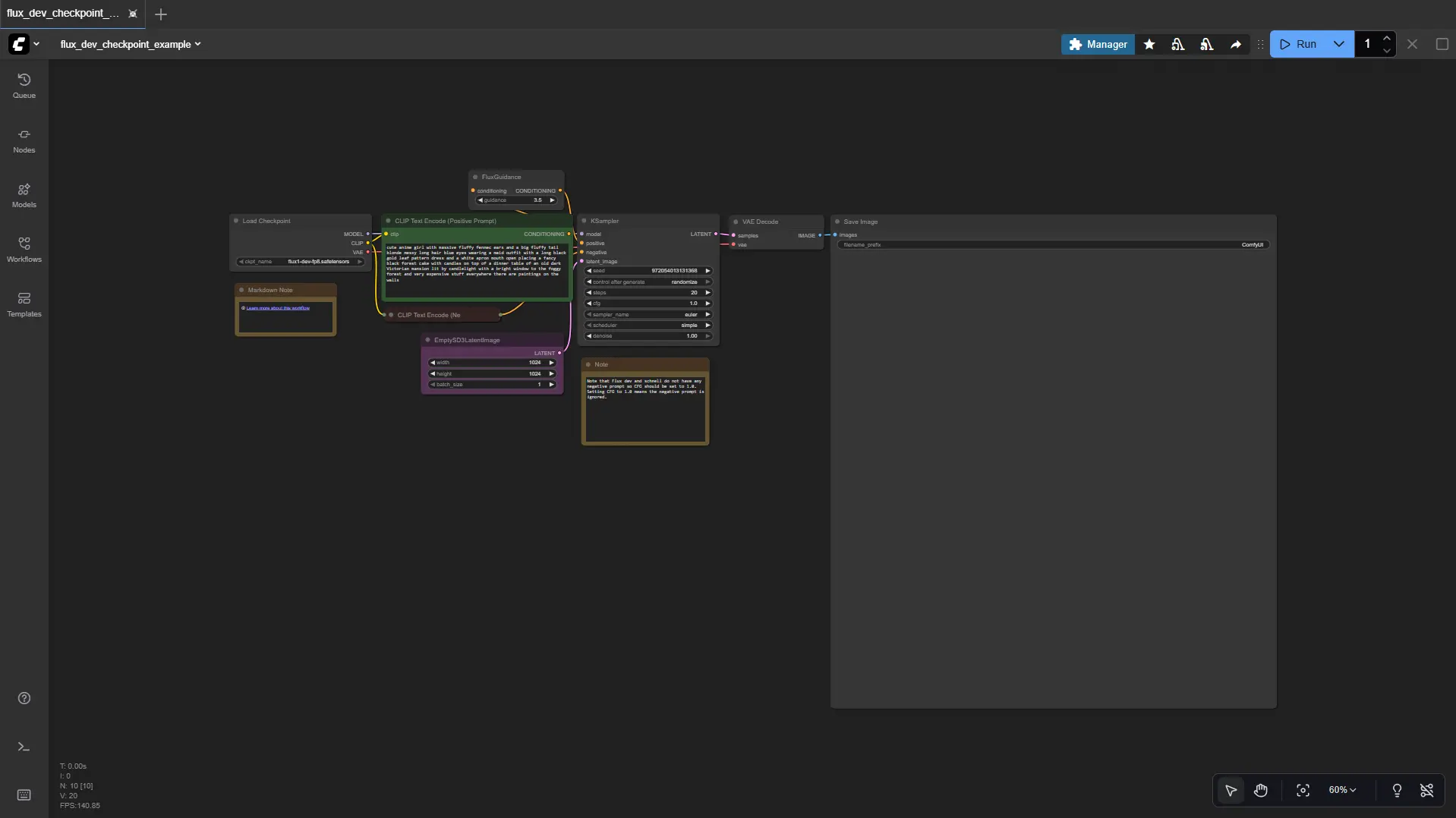The height and width of the screenshot is (818, 1456).
Task: Click the star icon in top toolbar
Action: point(1149,44)
